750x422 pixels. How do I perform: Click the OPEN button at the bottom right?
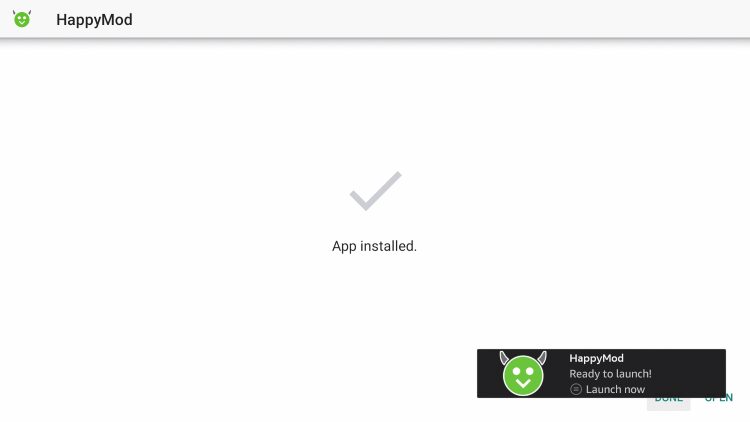(718, 400)
